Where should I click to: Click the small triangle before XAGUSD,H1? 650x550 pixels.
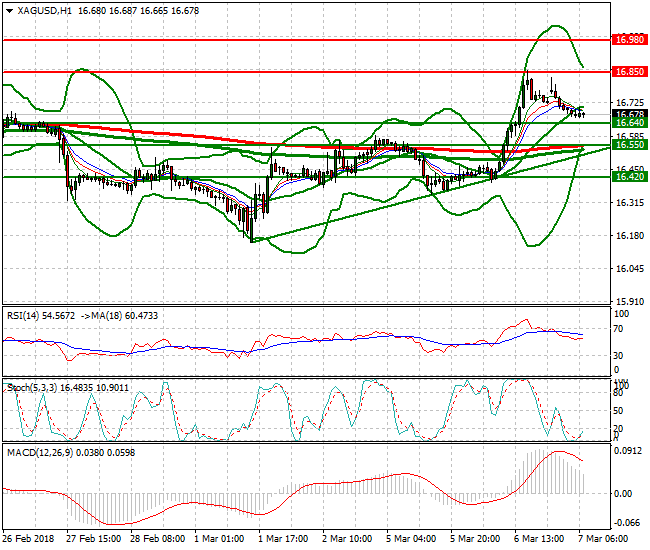pos(9,10)
